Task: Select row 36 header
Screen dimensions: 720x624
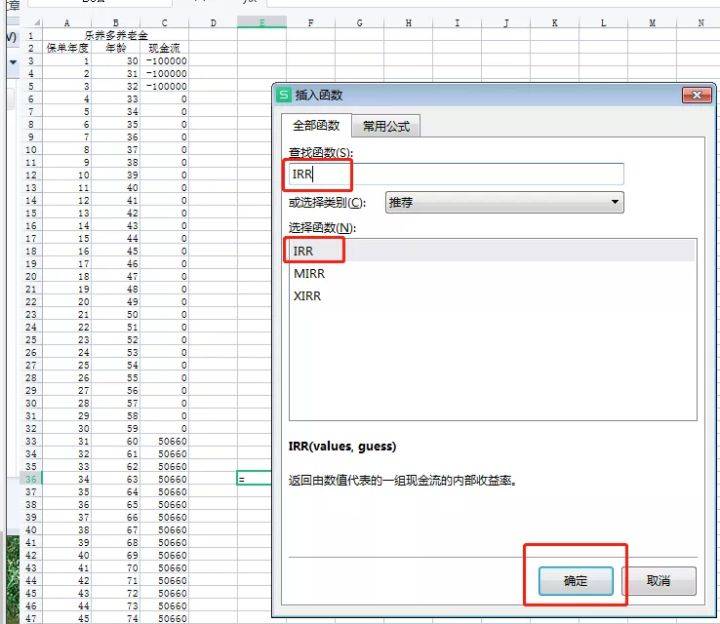Action: click(x=31, y=479)
